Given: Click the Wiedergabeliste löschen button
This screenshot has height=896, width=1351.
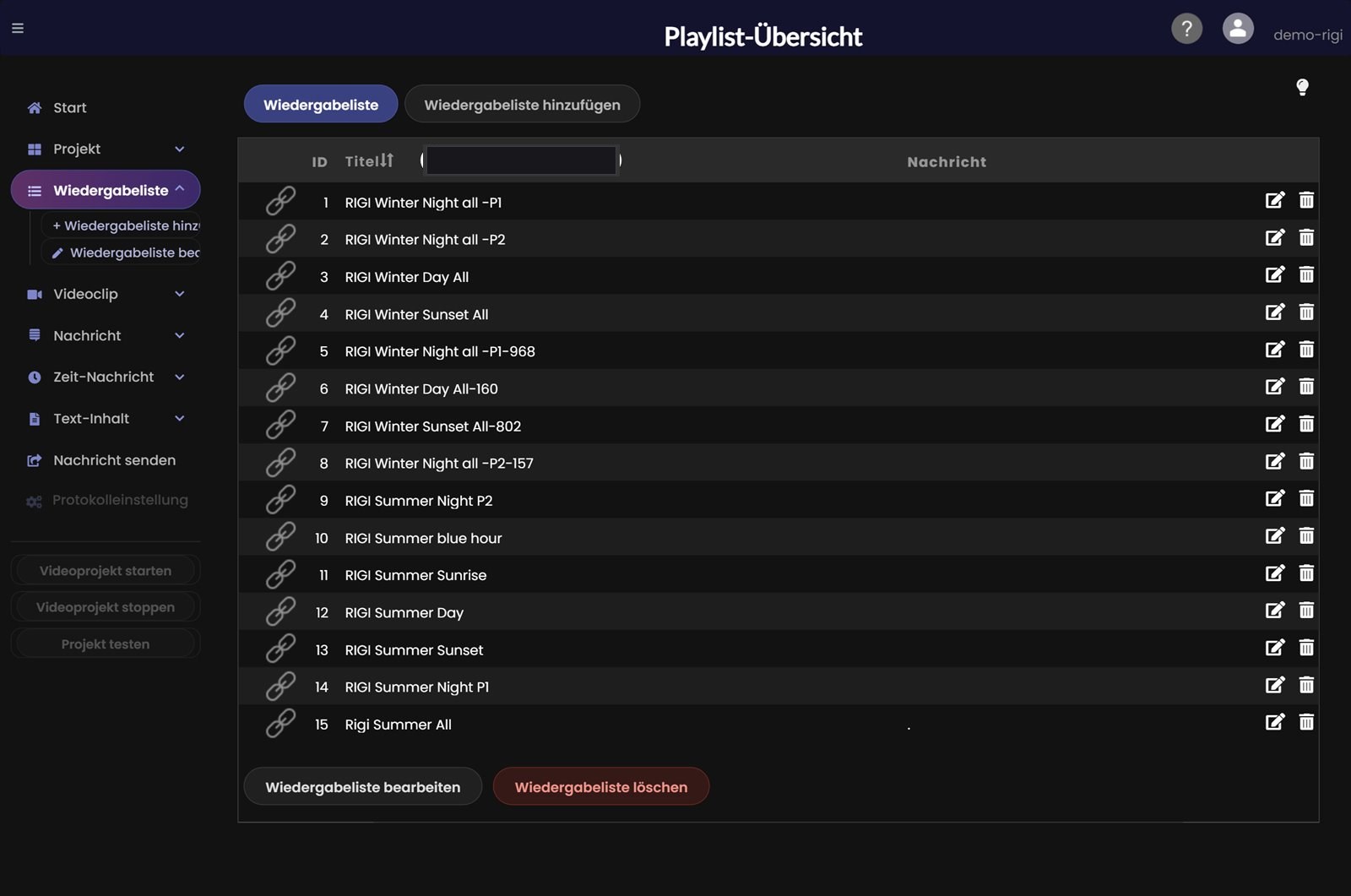Looking at the screenshot, I should tap(601, 786).
